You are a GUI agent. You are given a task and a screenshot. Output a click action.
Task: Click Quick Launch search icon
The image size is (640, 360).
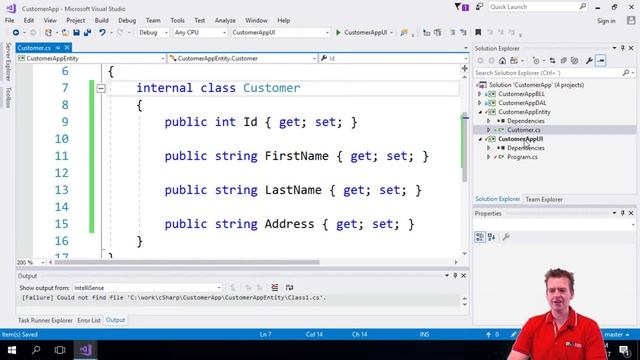pyautogui.click(x=582, y=7)
